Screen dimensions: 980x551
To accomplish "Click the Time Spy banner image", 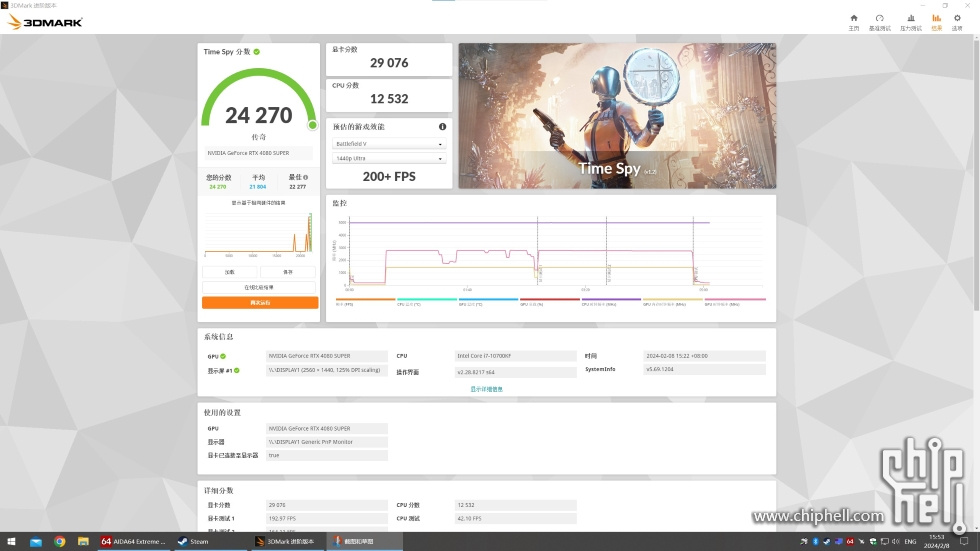I will pos(618,116).
